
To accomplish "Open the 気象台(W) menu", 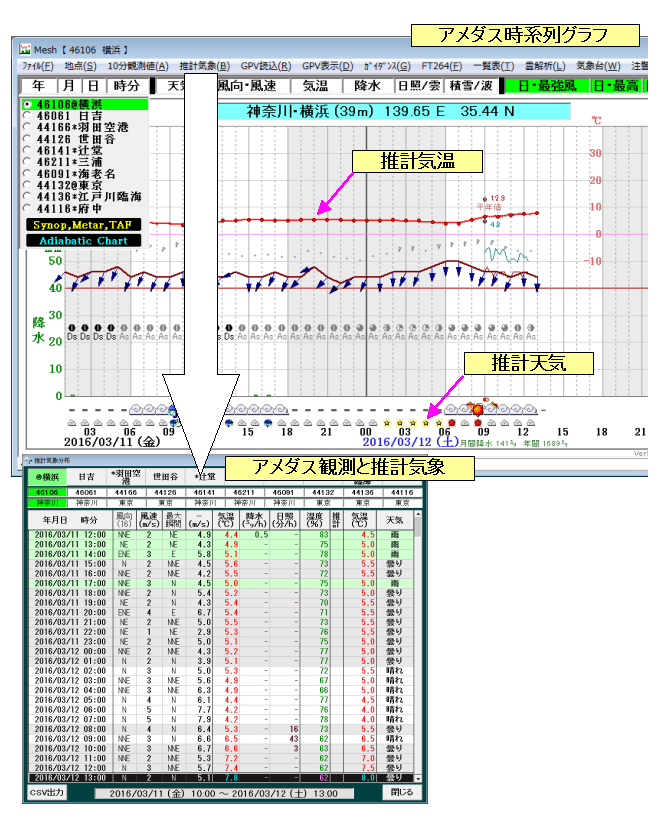I will pyautogui.click(x=598, y=66).
